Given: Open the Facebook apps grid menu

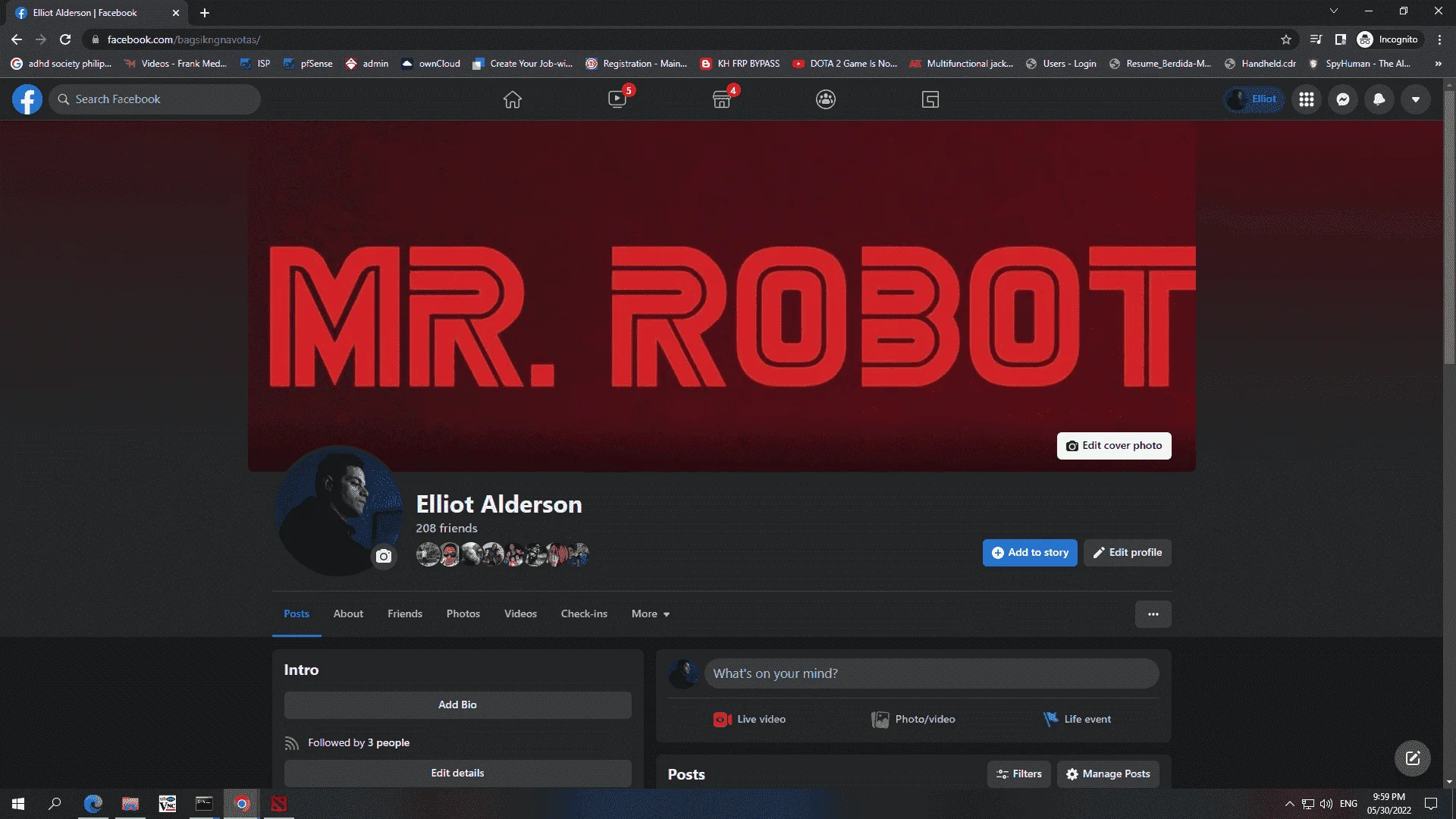Looking at the screenshot, I should click(x=1307, y=99).
